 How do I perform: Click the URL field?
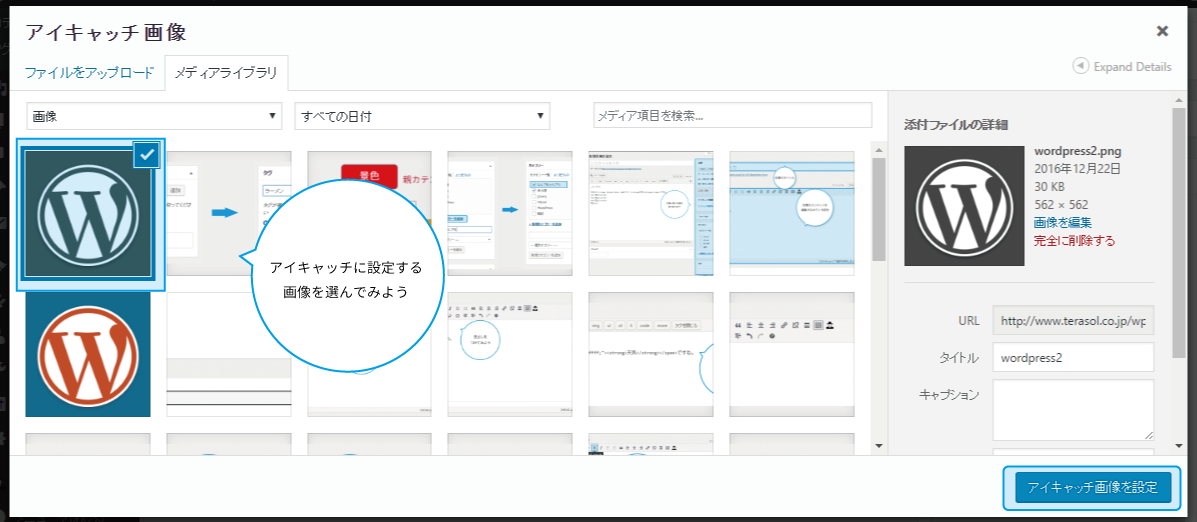tap(1073, 321)
